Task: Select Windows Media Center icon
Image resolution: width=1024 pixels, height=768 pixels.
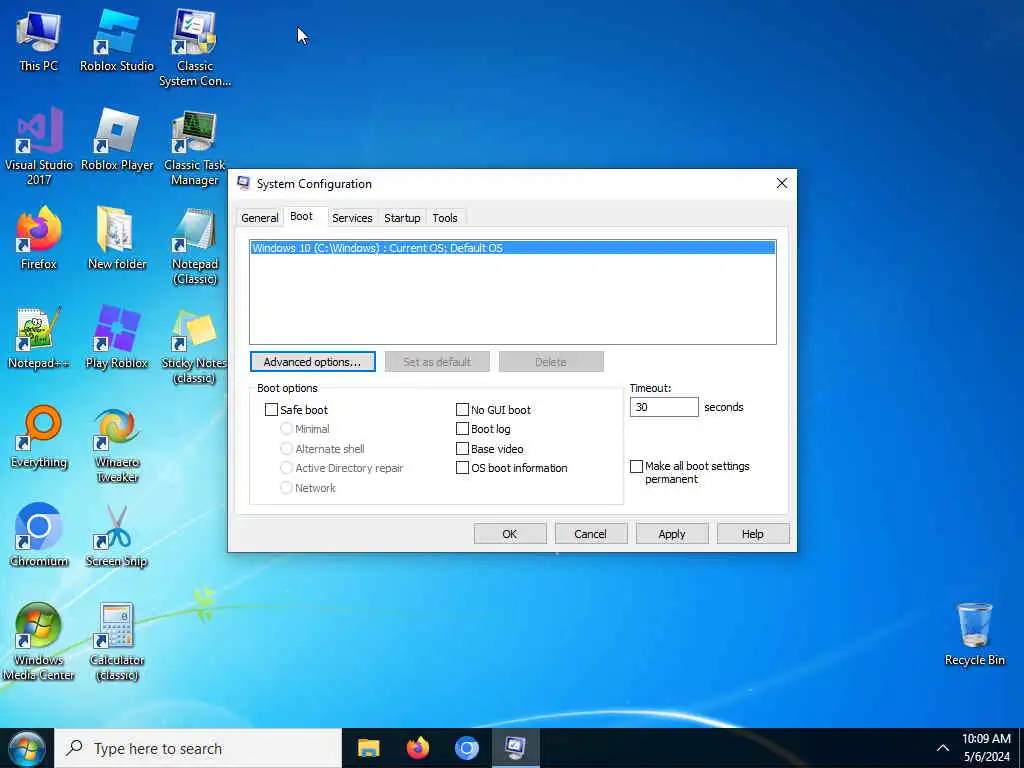Action: (39, 642)
